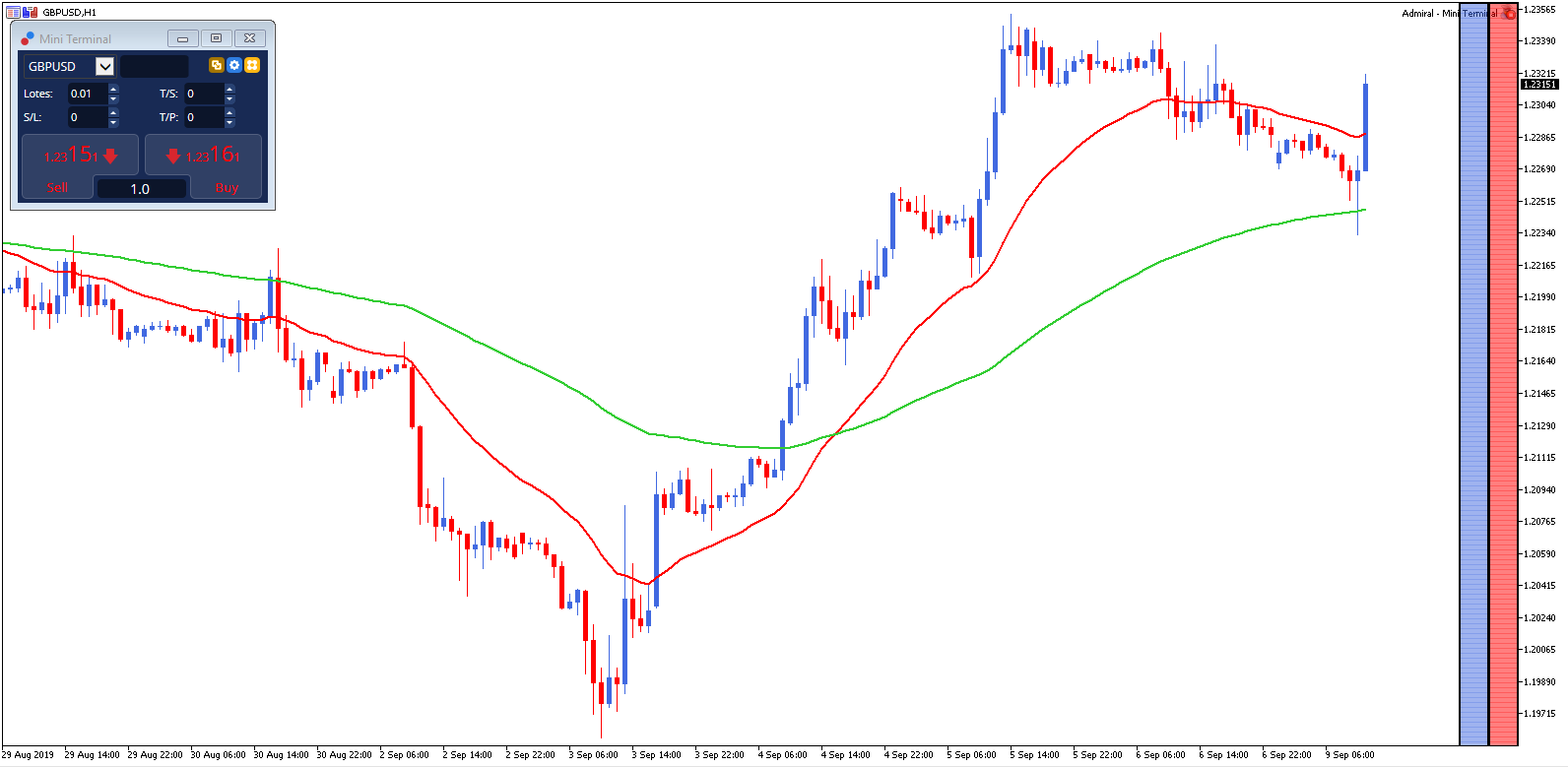Click the yellow four-square tools icon

point(252,65)
